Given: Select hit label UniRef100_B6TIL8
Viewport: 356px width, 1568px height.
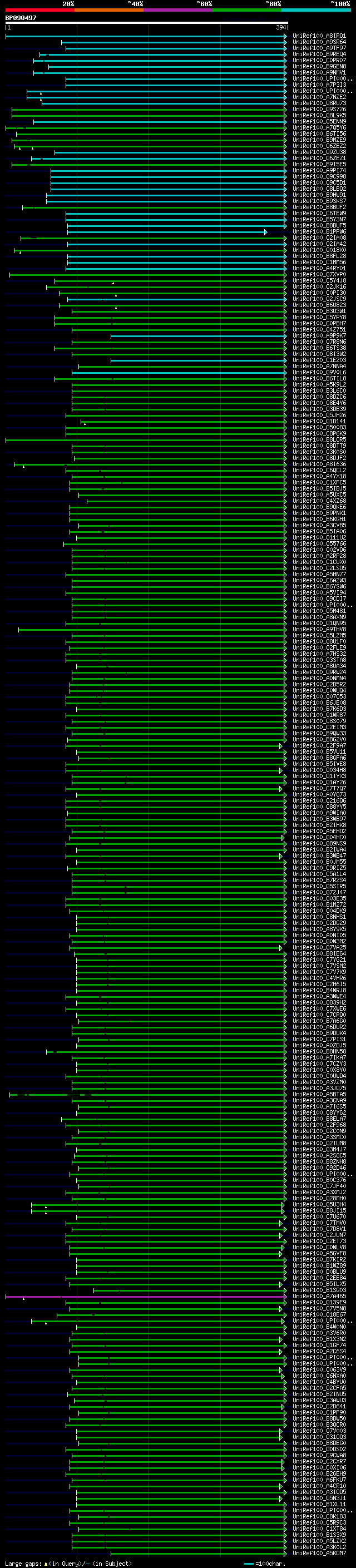Looking at the screenshot, I should (319, 379).
